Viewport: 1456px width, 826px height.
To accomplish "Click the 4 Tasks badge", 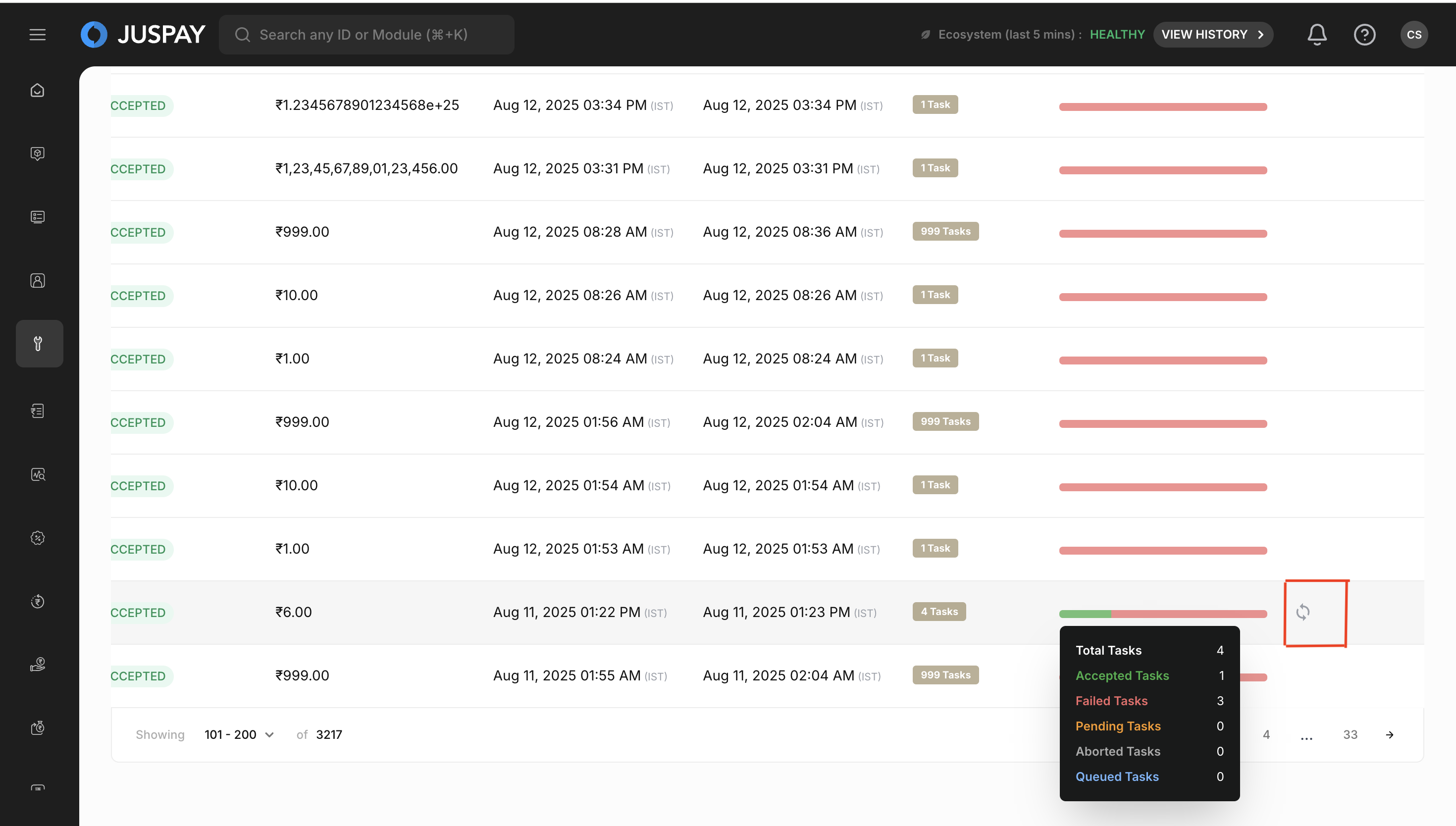I will pyautogui.click(x=938, y=612).
